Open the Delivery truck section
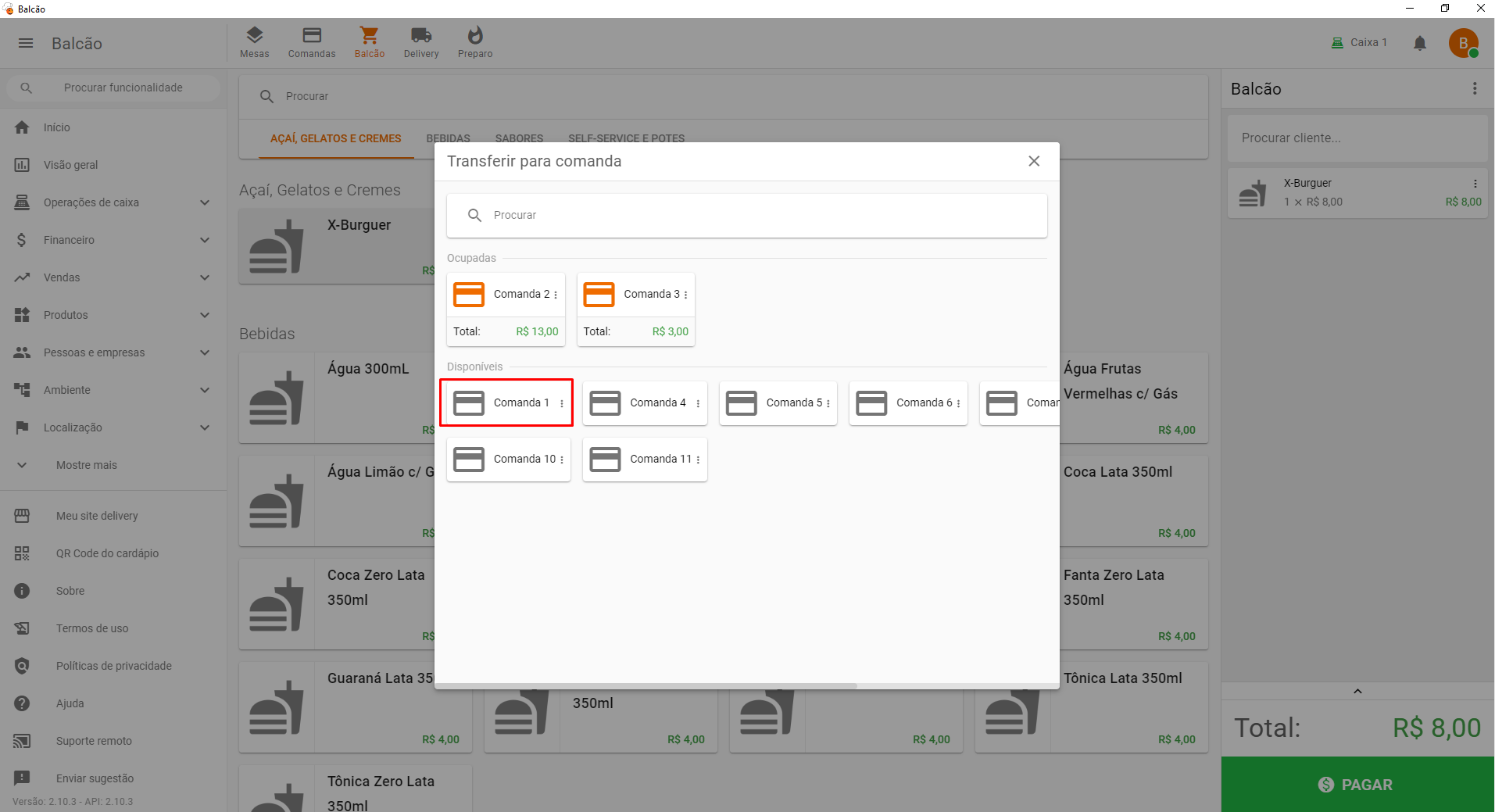 (421, 43)
